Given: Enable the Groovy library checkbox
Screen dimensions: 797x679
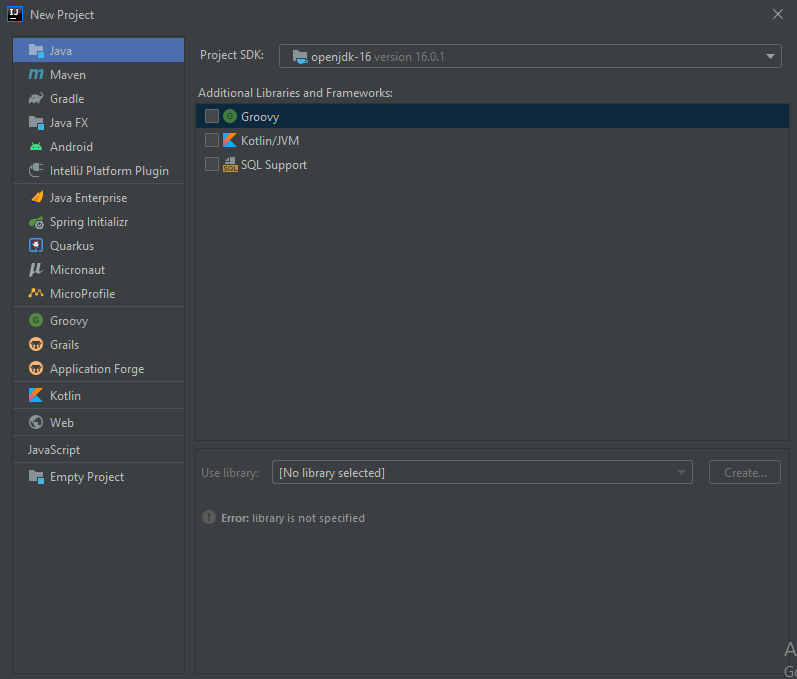Looking at the screenshot, I should 212,116.
